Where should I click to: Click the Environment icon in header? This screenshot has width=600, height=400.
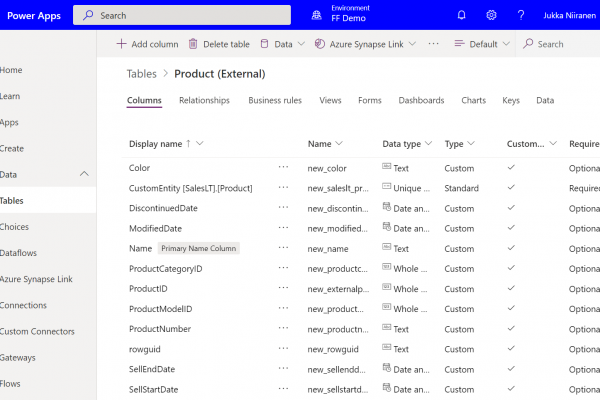click(x=316, y=15)
